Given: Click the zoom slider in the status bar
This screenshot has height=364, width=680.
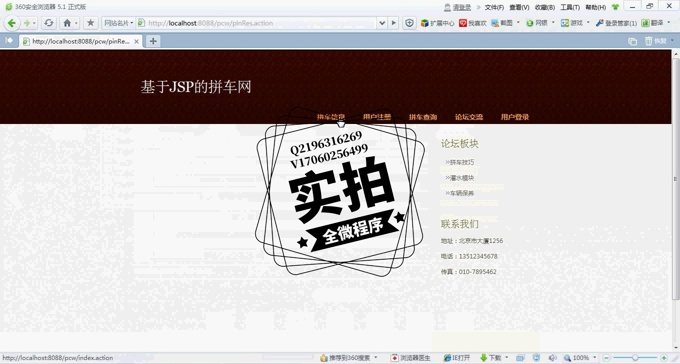Looking at the screenshot, I should (x=634, y=358).
